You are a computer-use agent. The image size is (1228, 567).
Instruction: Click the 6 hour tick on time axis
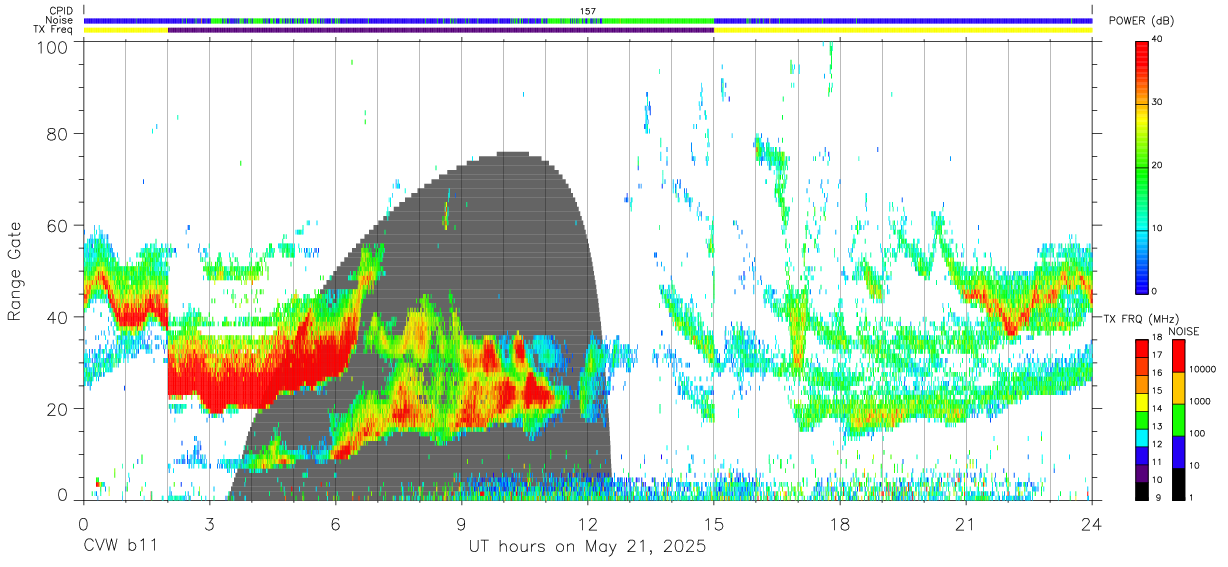pos(335,524)
